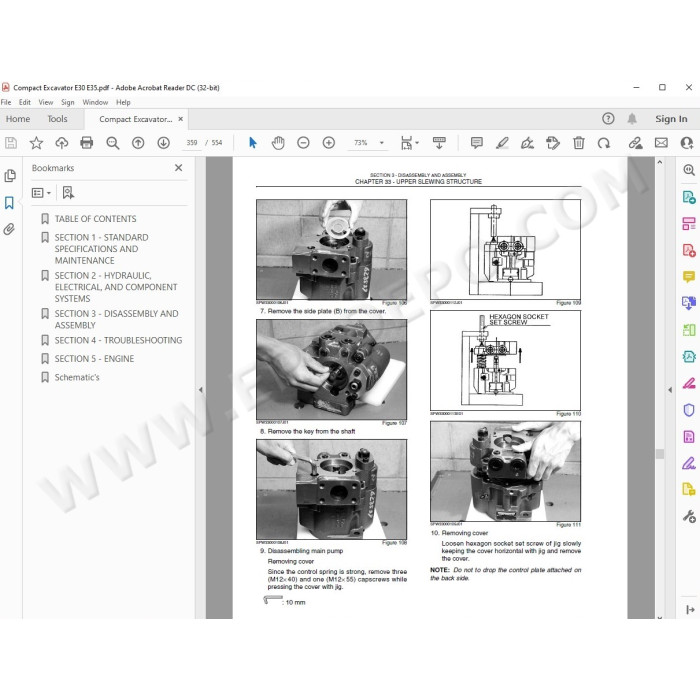The height and width of the screenshot is (700, 700).
Task: Collapse the right tools pane arrow
Action: (670, 390)
